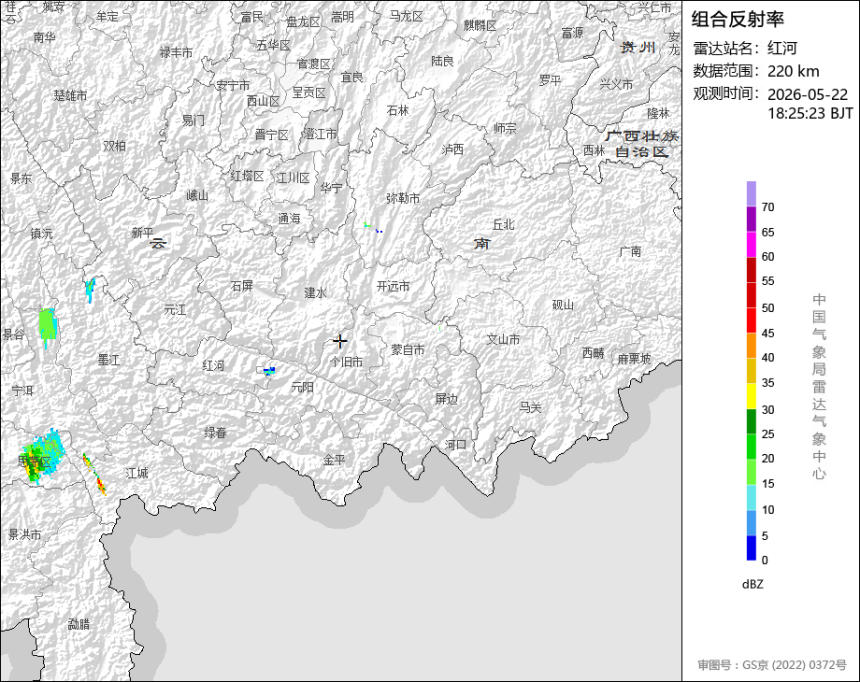Click the 观测时间 timestamp value

pyautogui.click(x=810, y=104)
